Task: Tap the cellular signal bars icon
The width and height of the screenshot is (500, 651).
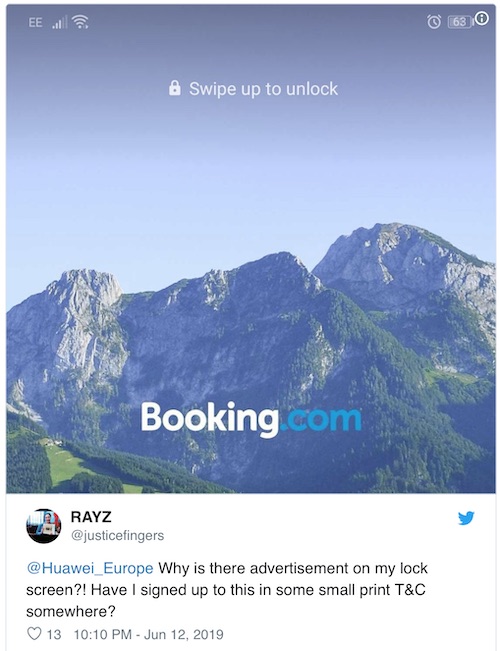Action: click(x=59, y=22)
